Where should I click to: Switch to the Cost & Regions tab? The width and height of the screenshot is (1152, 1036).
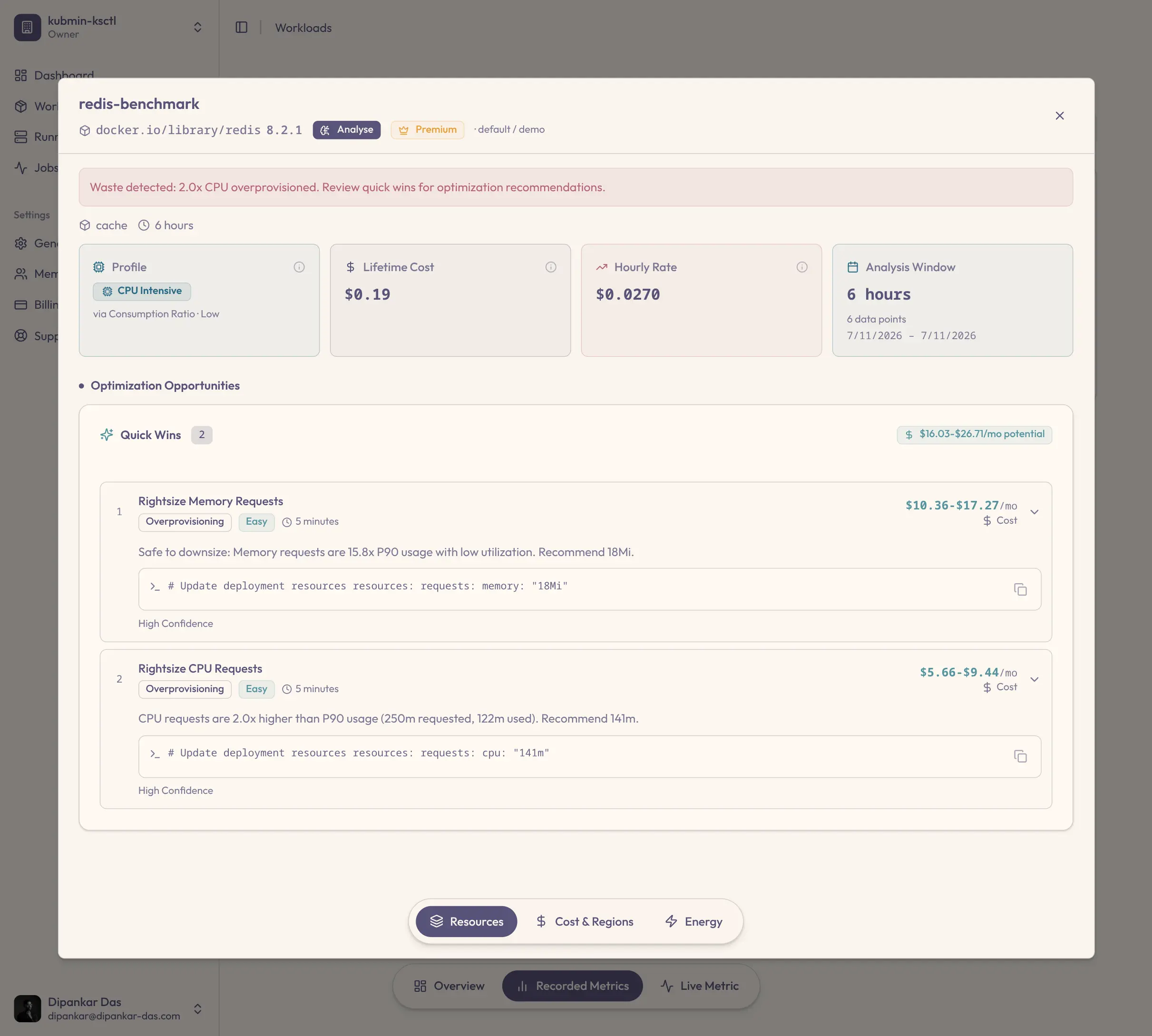pos(585,921)
